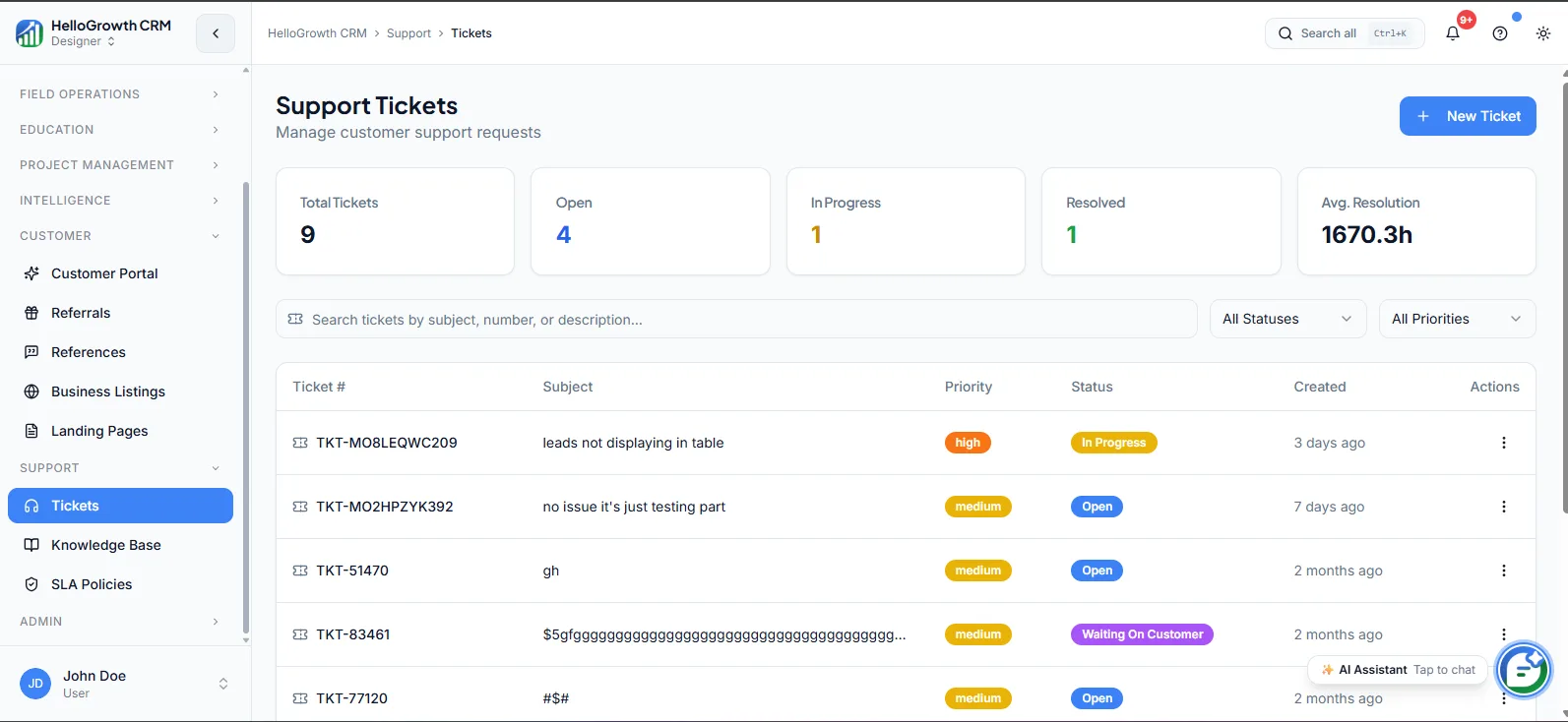Collapse the sidebar with the chevron button
Image resolution: width=1568 pixels, height=722 pixels.
coord(216,33)
